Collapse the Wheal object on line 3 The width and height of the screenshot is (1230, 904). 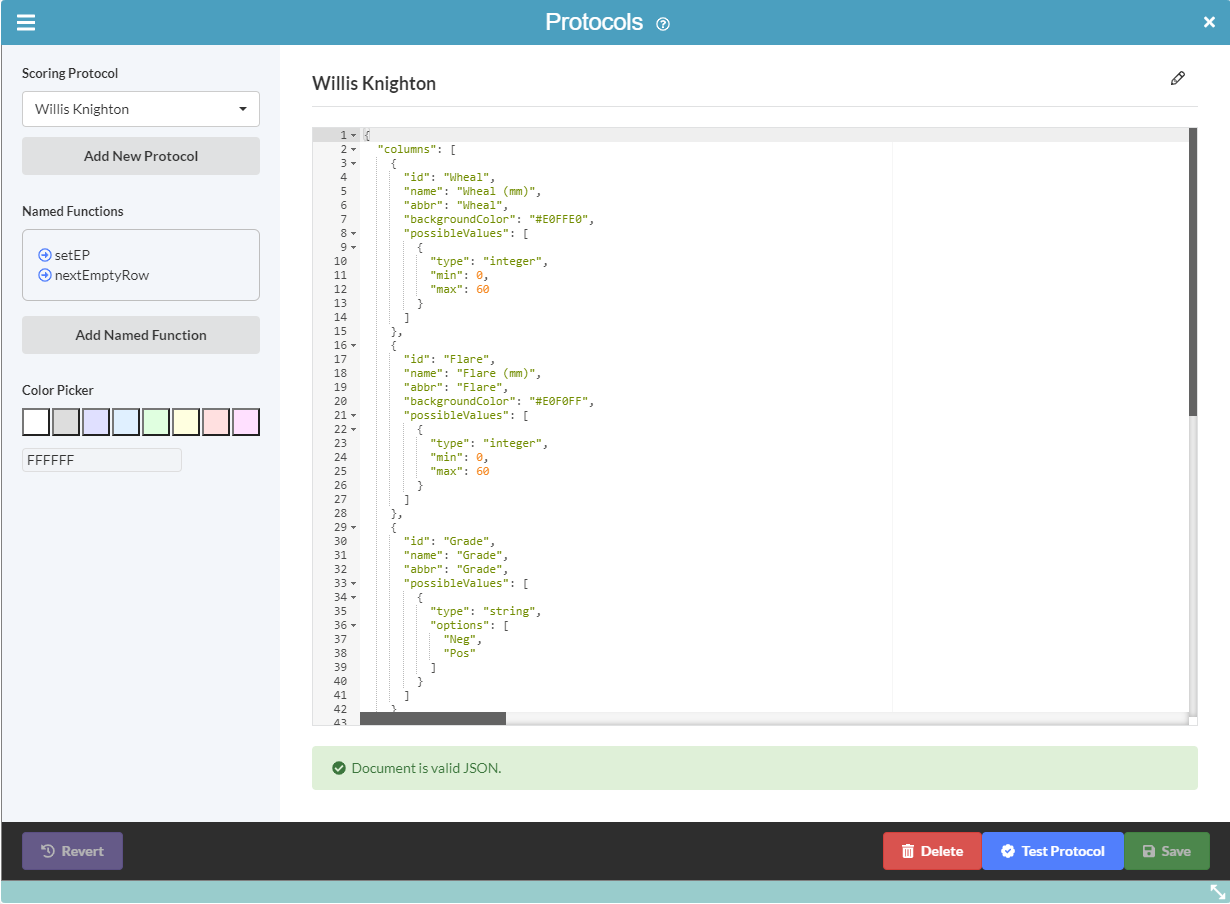click(x=353, y=163)
